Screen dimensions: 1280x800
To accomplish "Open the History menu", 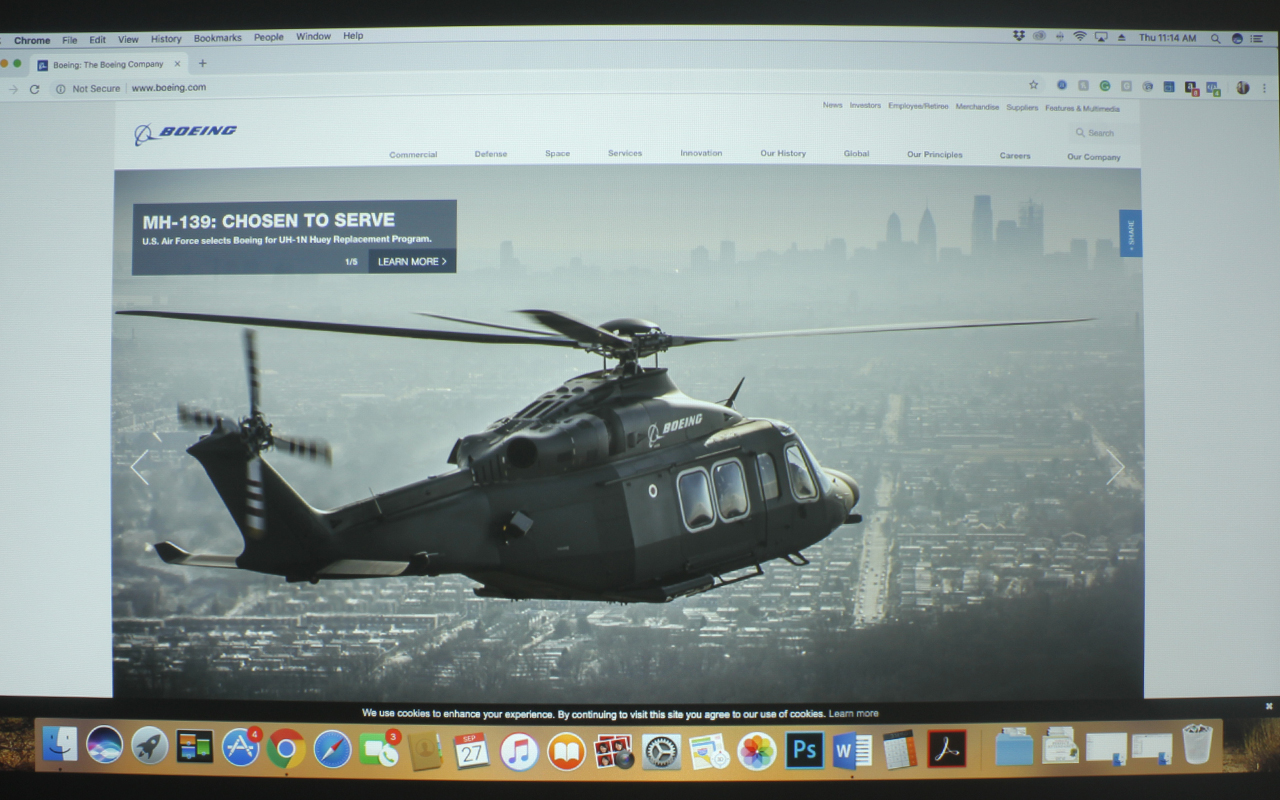I will pyautogui.click(x=166, y=39).
